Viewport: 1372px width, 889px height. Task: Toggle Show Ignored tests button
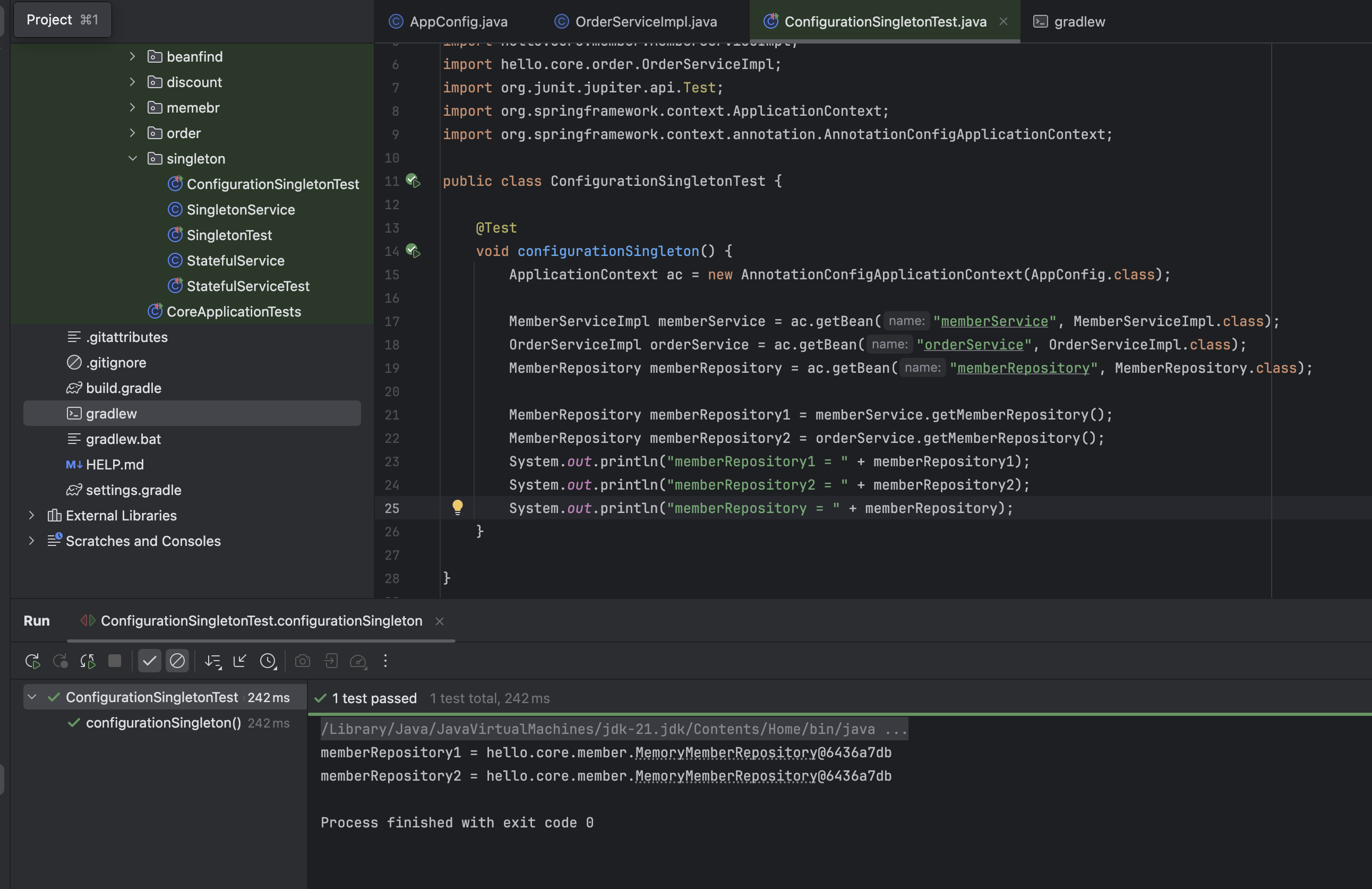point(177,661)
